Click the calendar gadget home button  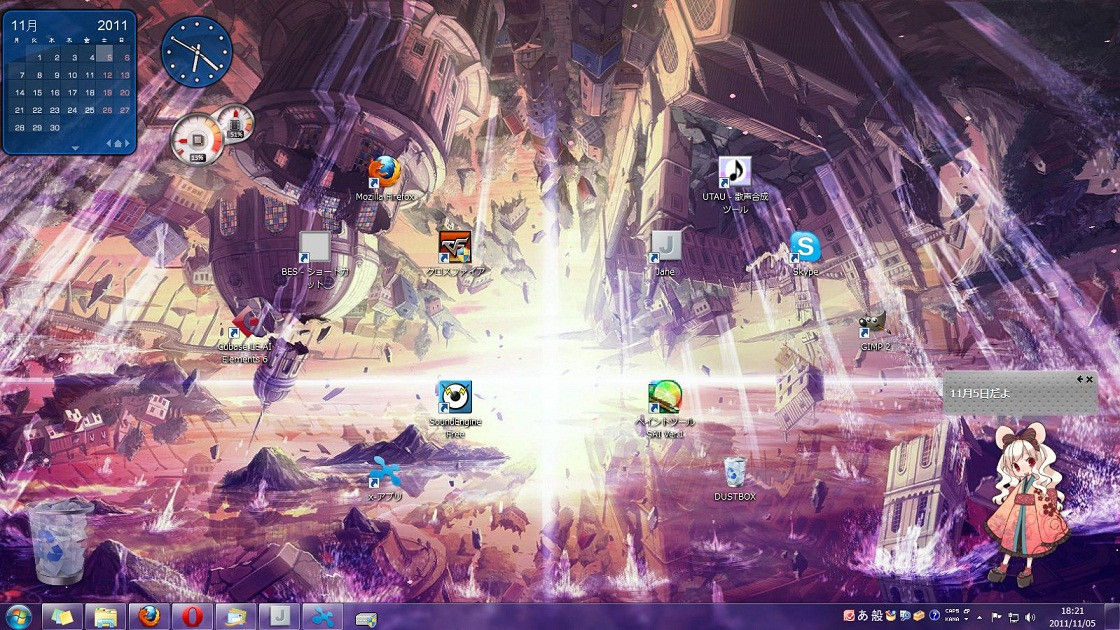coord(118,144)
